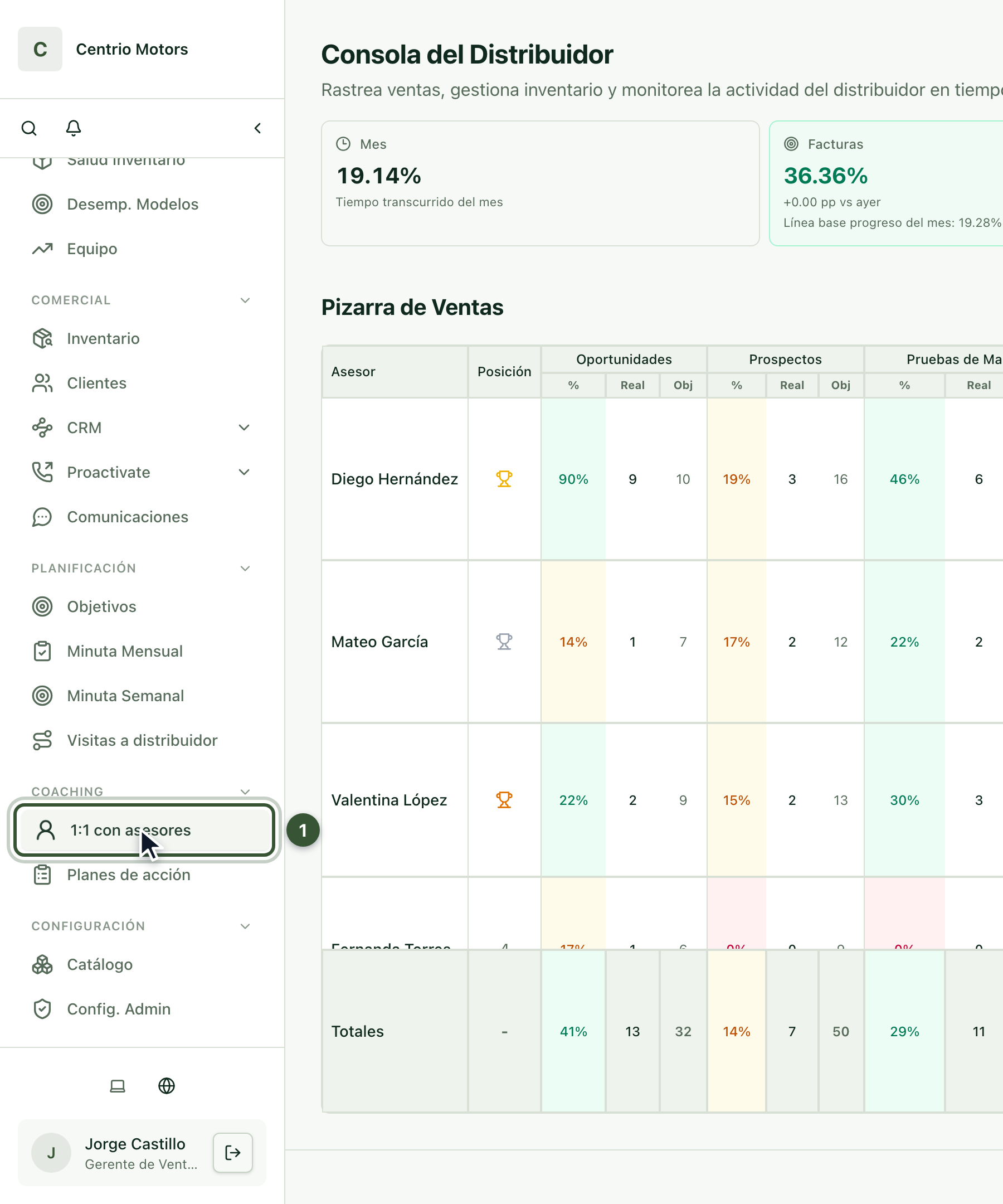Click the Visitas a distribuidor route icon

(x=42, y=740)
